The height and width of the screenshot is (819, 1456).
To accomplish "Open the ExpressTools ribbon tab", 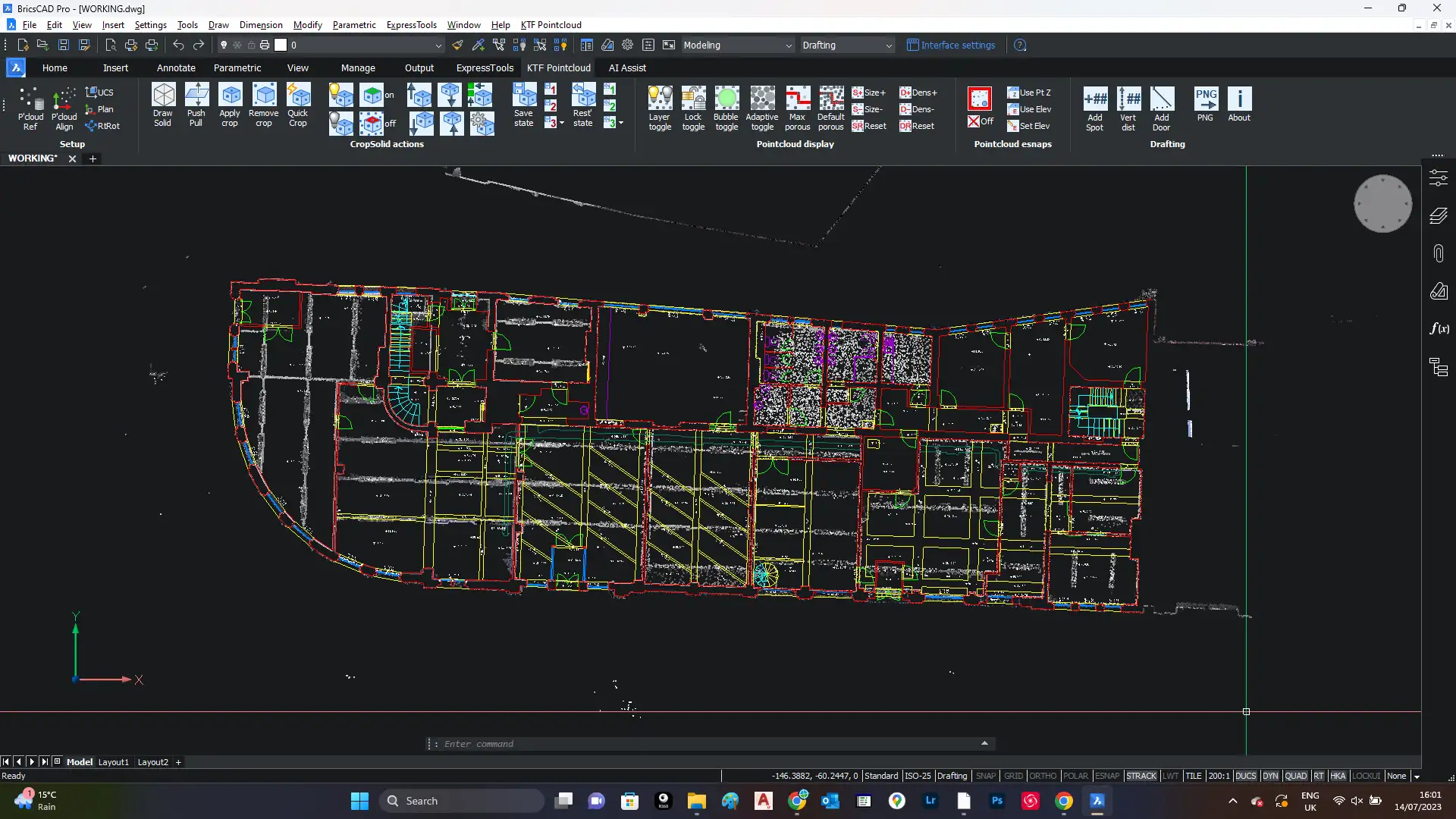I will coord(485,68).
